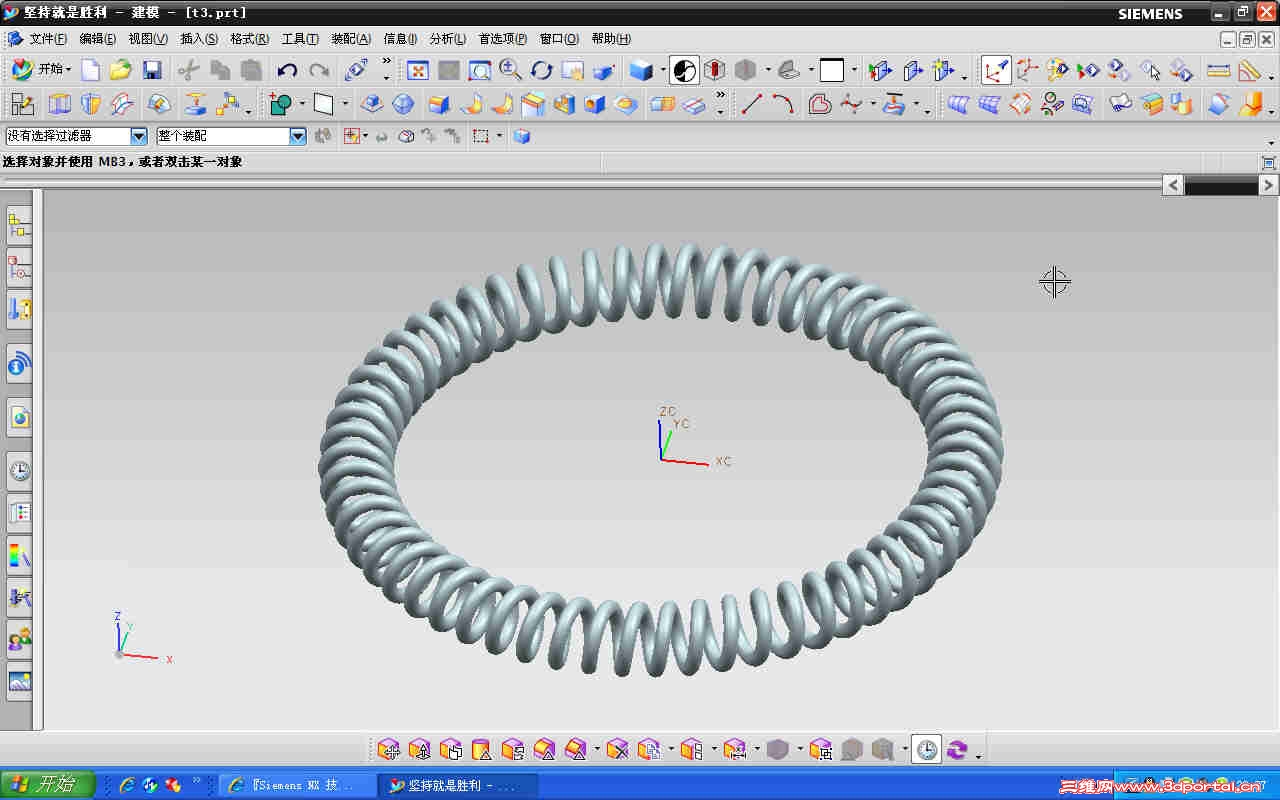Click the coil spring ring model

point(660,458)
